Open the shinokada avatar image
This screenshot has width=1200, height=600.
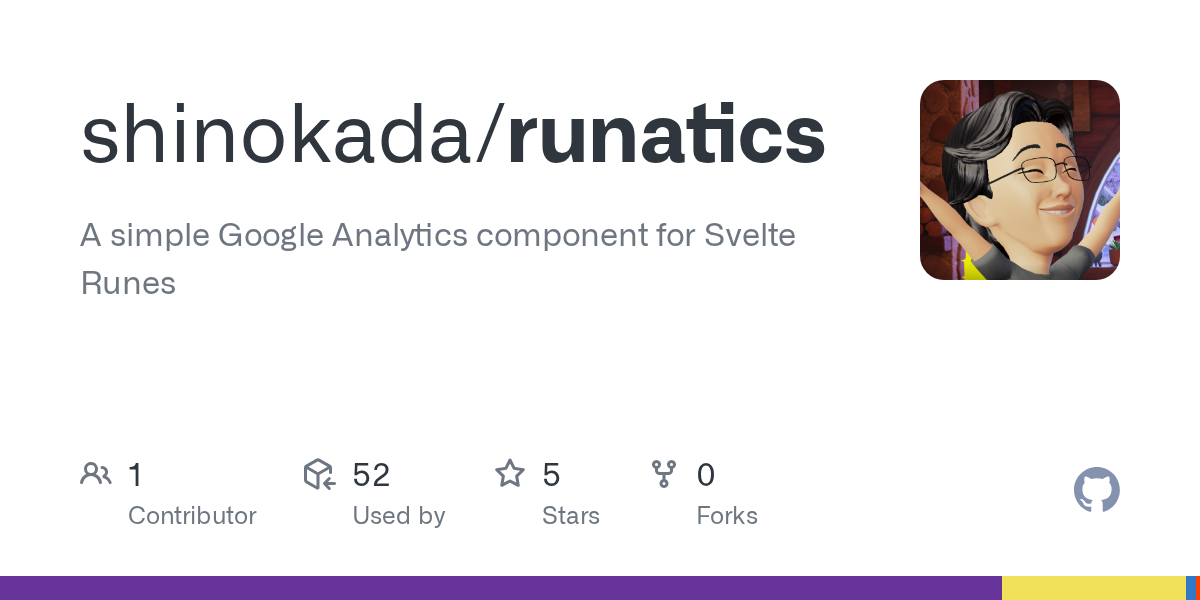click(x=1019, y=180)
